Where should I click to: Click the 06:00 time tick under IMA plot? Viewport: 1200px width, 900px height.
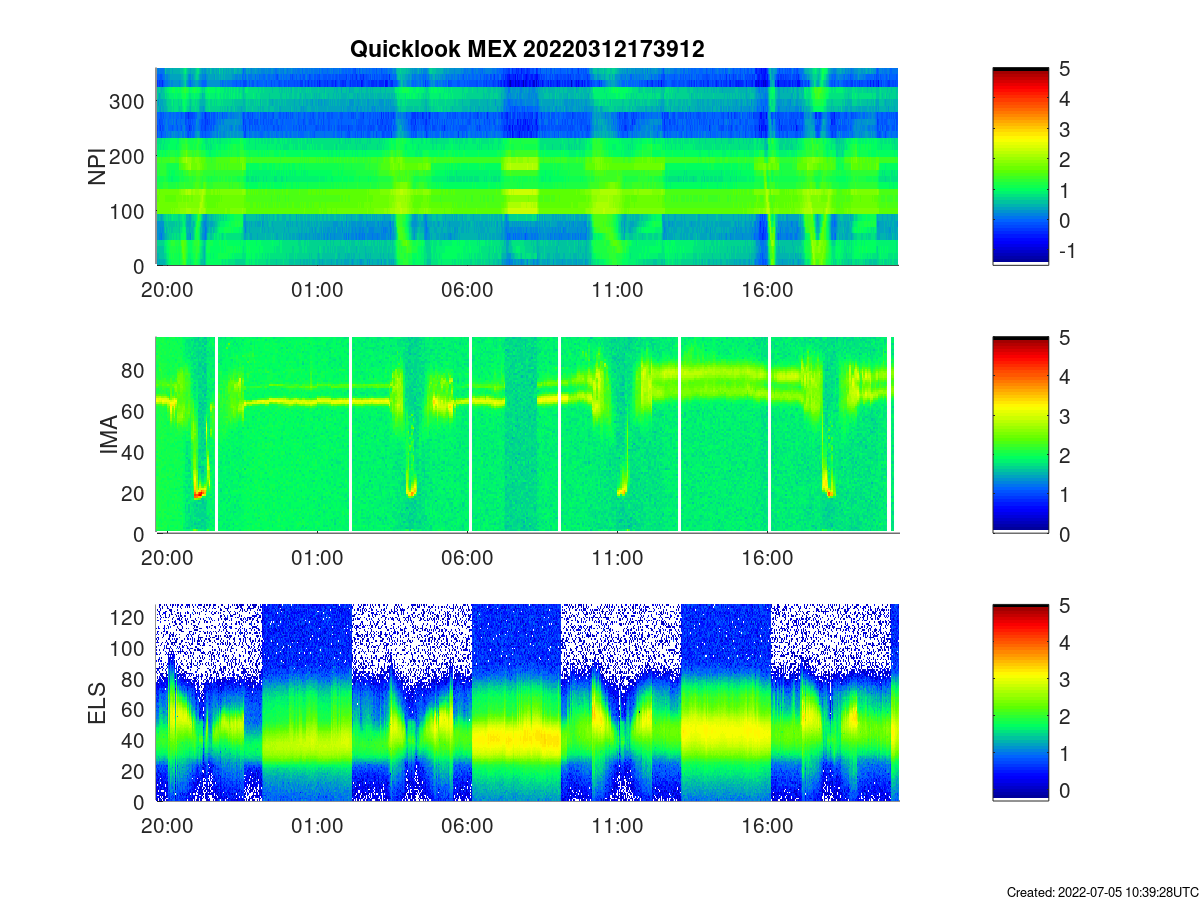coord(467,557)
